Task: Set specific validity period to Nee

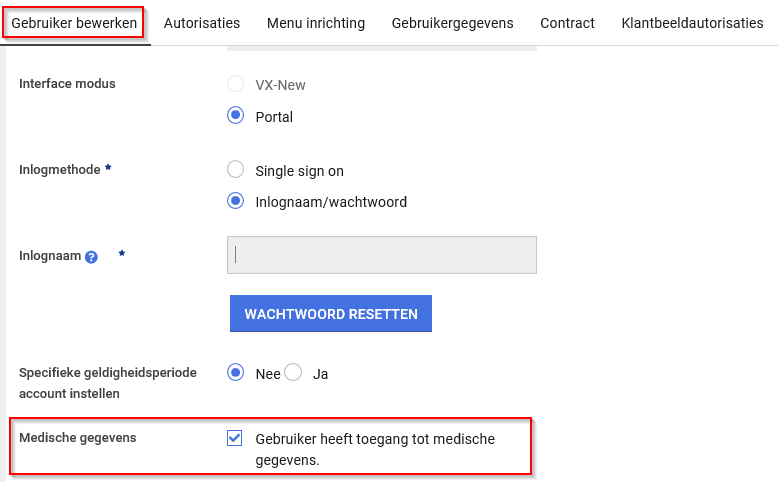Action: pyautogui.click(x=236, y=373)
